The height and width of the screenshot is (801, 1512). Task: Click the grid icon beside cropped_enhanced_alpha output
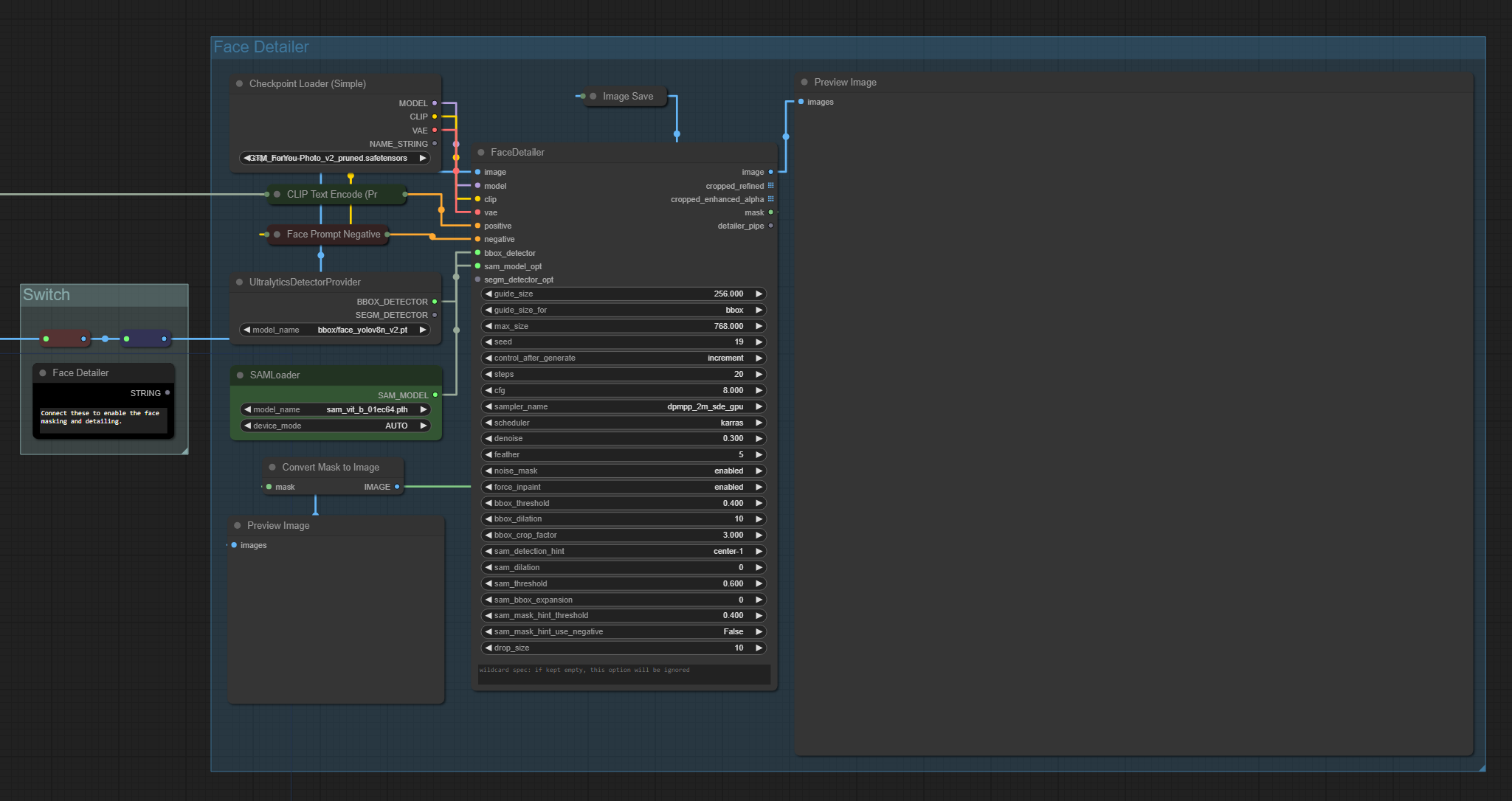coord(771,199)
